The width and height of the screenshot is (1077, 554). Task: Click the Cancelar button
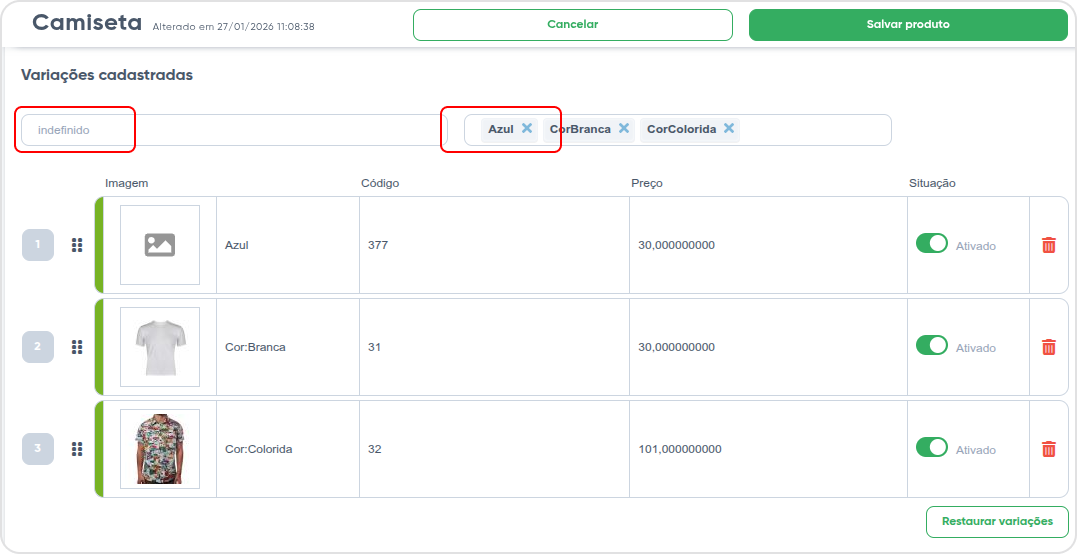(573, 25)
